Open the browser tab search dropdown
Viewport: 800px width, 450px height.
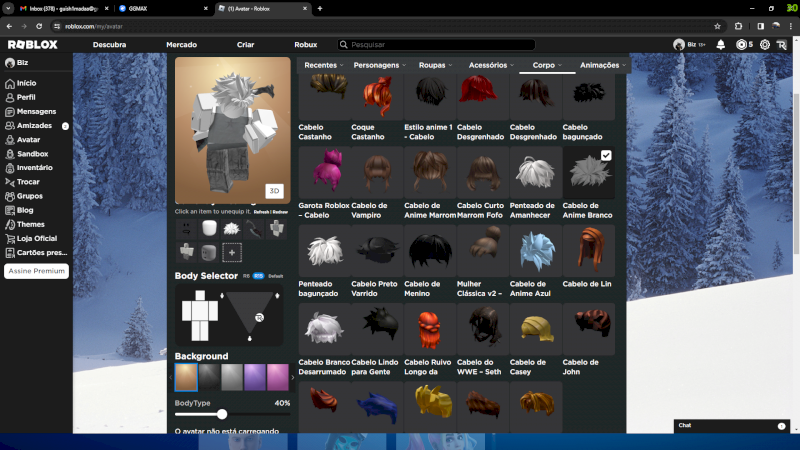click(x=8, y=9)
